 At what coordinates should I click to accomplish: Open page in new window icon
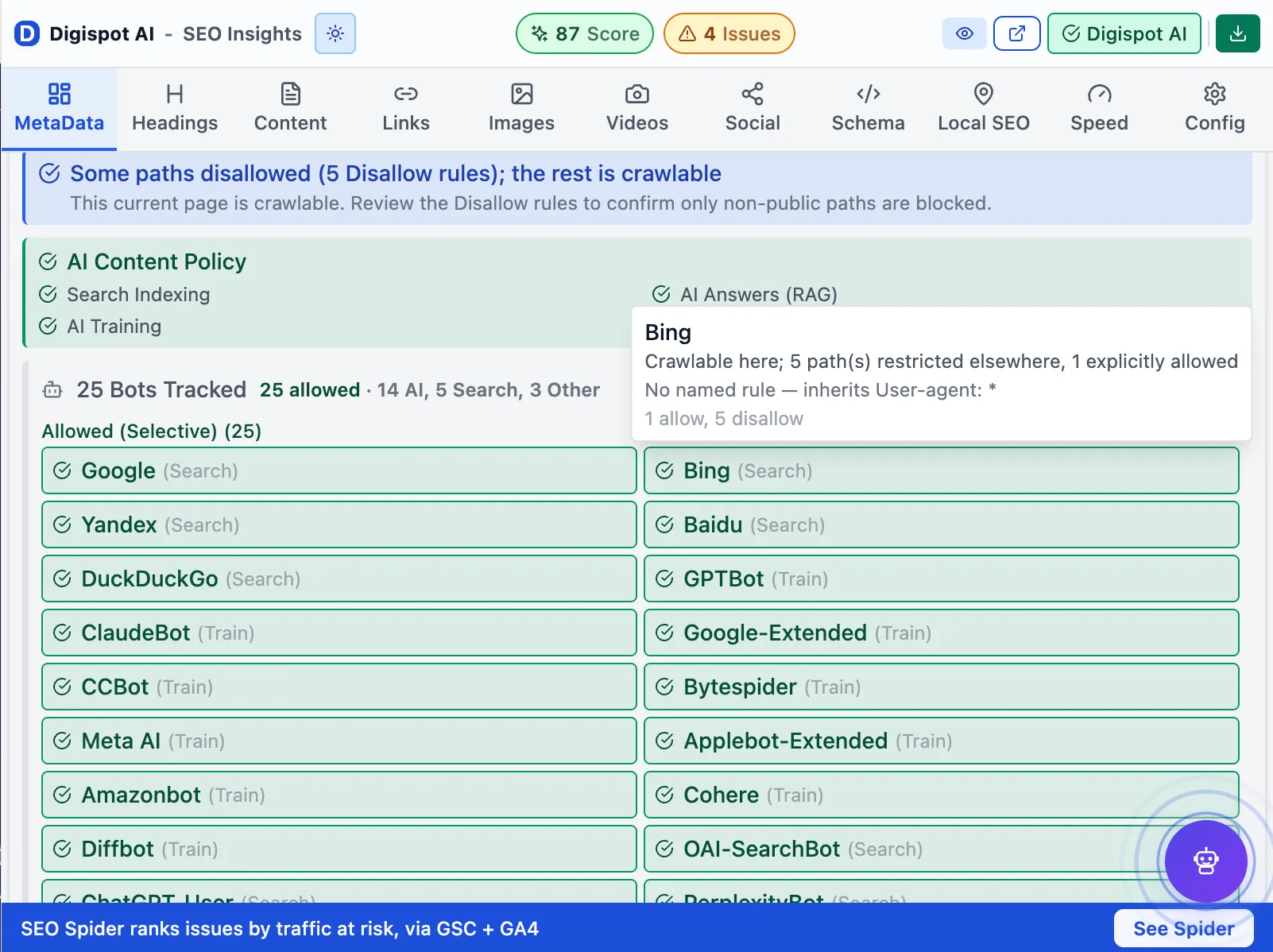[1017, 33]
